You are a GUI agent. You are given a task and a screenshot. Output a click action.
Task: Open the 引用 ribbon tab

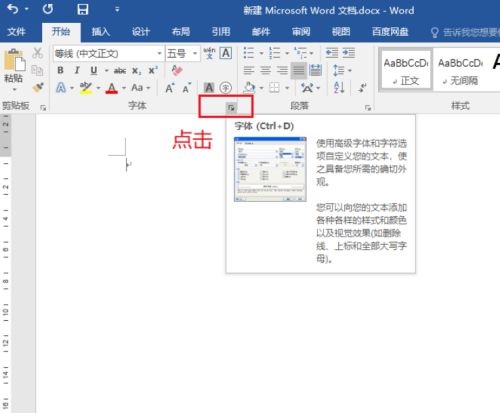(x=221, y=32)
